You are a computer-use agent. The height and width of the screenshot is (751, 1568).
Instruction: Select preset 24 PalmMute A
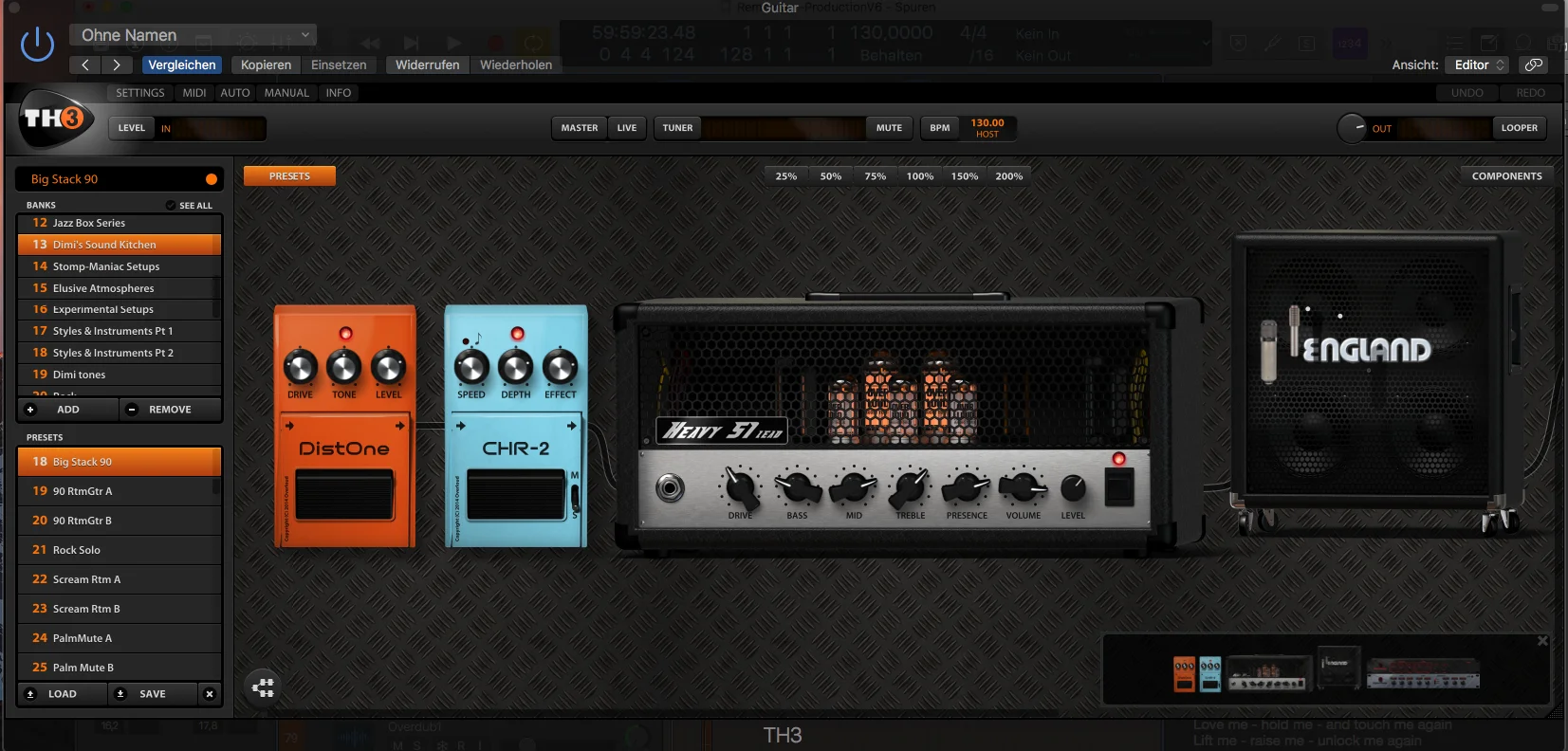120,638
